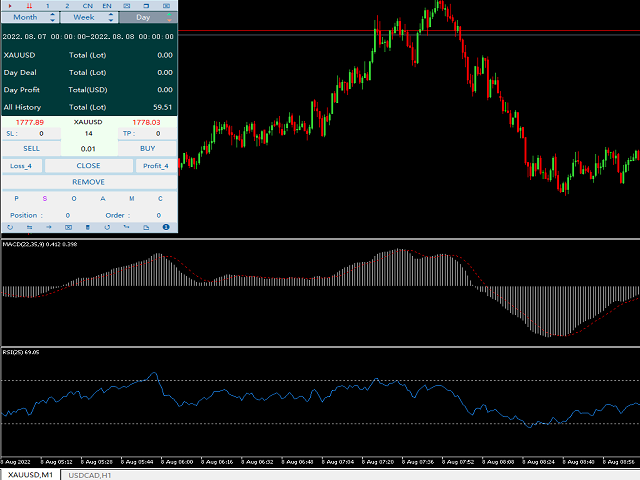The height and width of the screenshot is (480, 640).
Task: Toggle the C option letter
Action: coord(160,198)
